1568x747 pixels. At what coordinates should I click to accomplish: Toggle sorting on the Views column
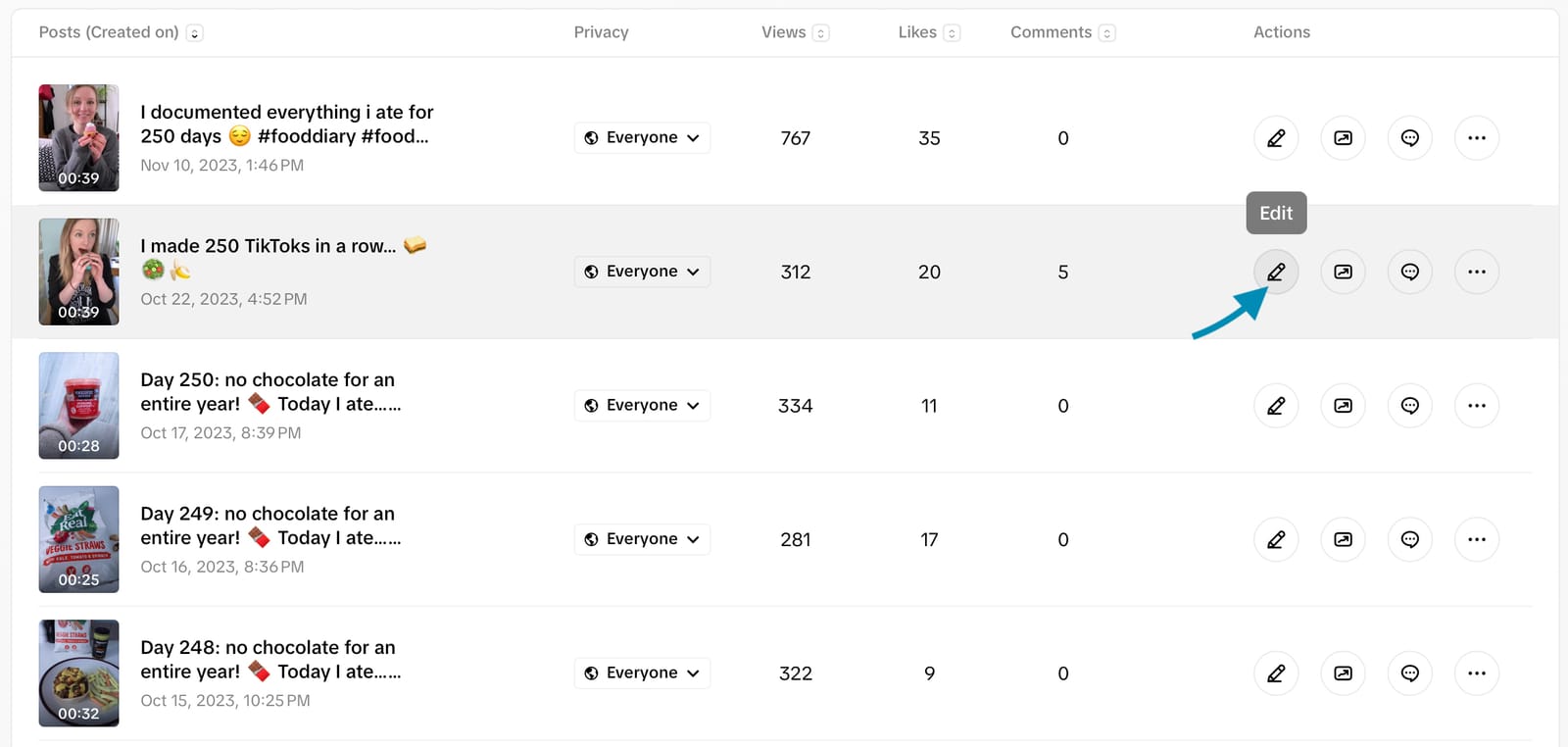click(x=820, y=32)
